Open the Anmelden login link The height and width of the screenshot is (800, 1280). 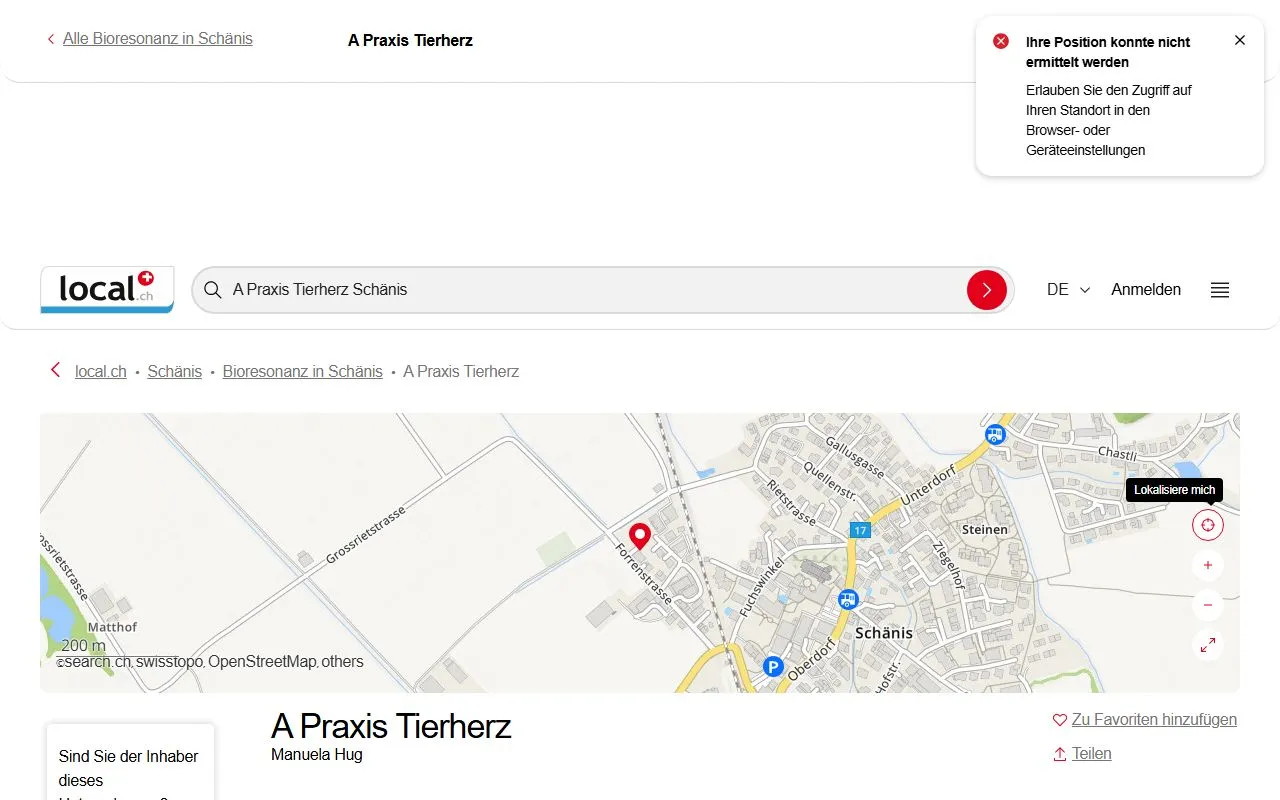coord(1145,289)
